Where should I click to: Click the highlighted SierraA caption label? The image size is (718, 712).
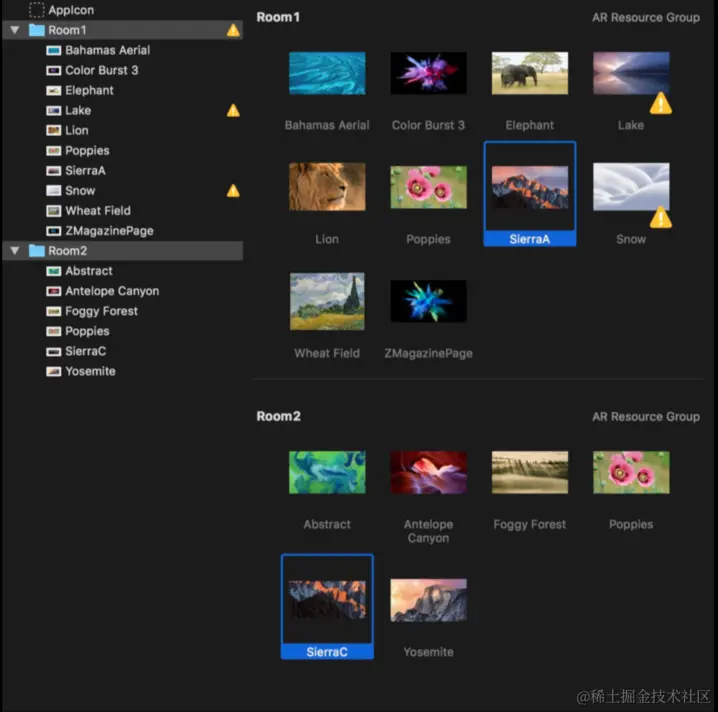pyautogui.click(x=530, y=239)
